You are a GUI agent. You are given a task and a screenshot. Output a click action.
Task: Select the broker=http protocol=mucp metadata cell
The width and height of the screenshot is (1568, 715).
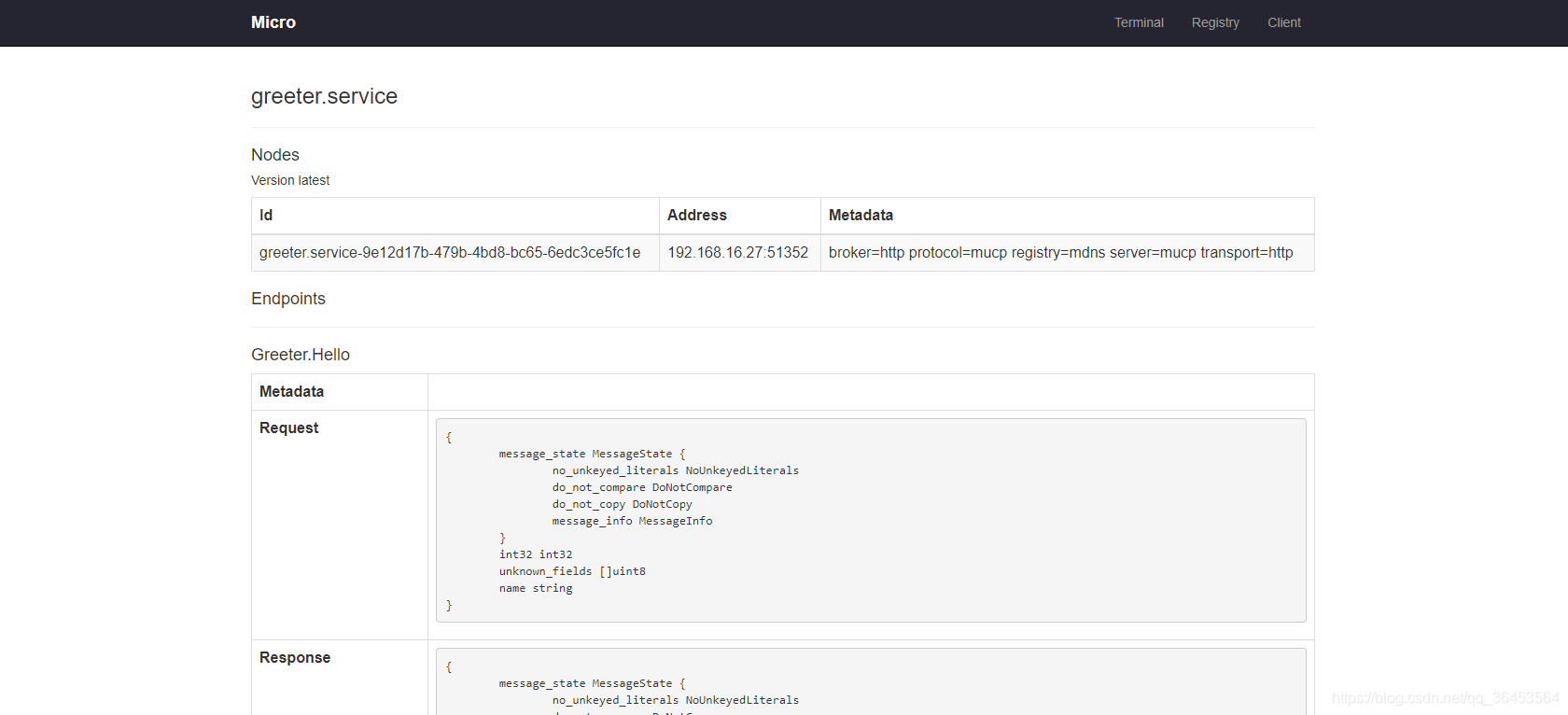point(1068,253)
